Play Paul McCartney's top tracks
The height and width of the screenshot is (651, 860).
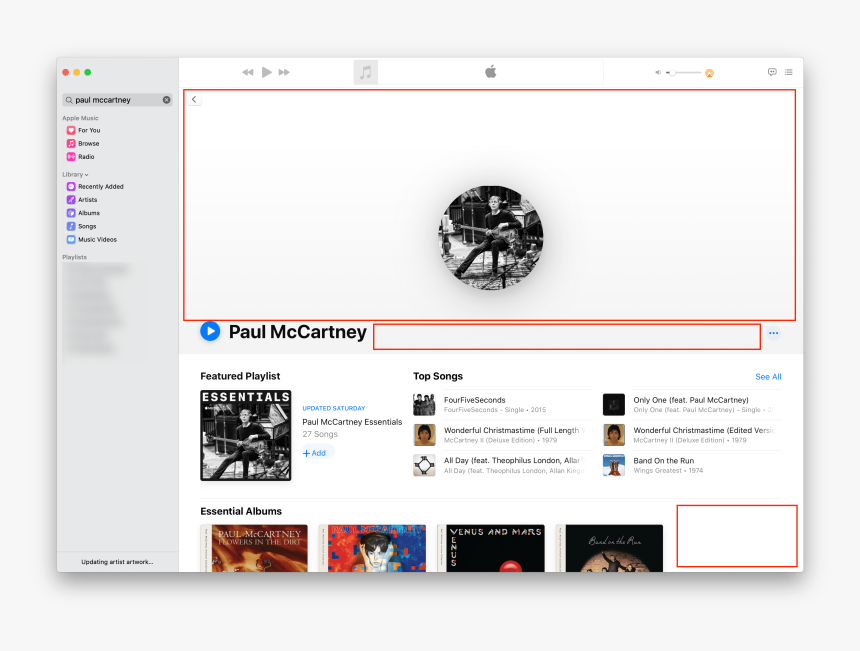click(x=210, y=331)
